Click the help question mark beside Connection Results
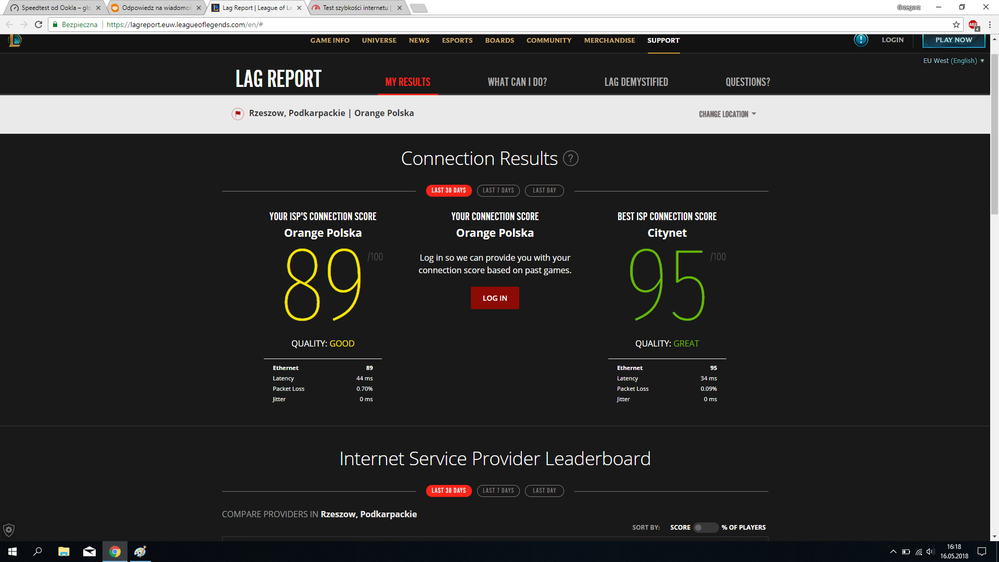The height and width of the screenshot is (562, 999). click(x=570, y=159)
